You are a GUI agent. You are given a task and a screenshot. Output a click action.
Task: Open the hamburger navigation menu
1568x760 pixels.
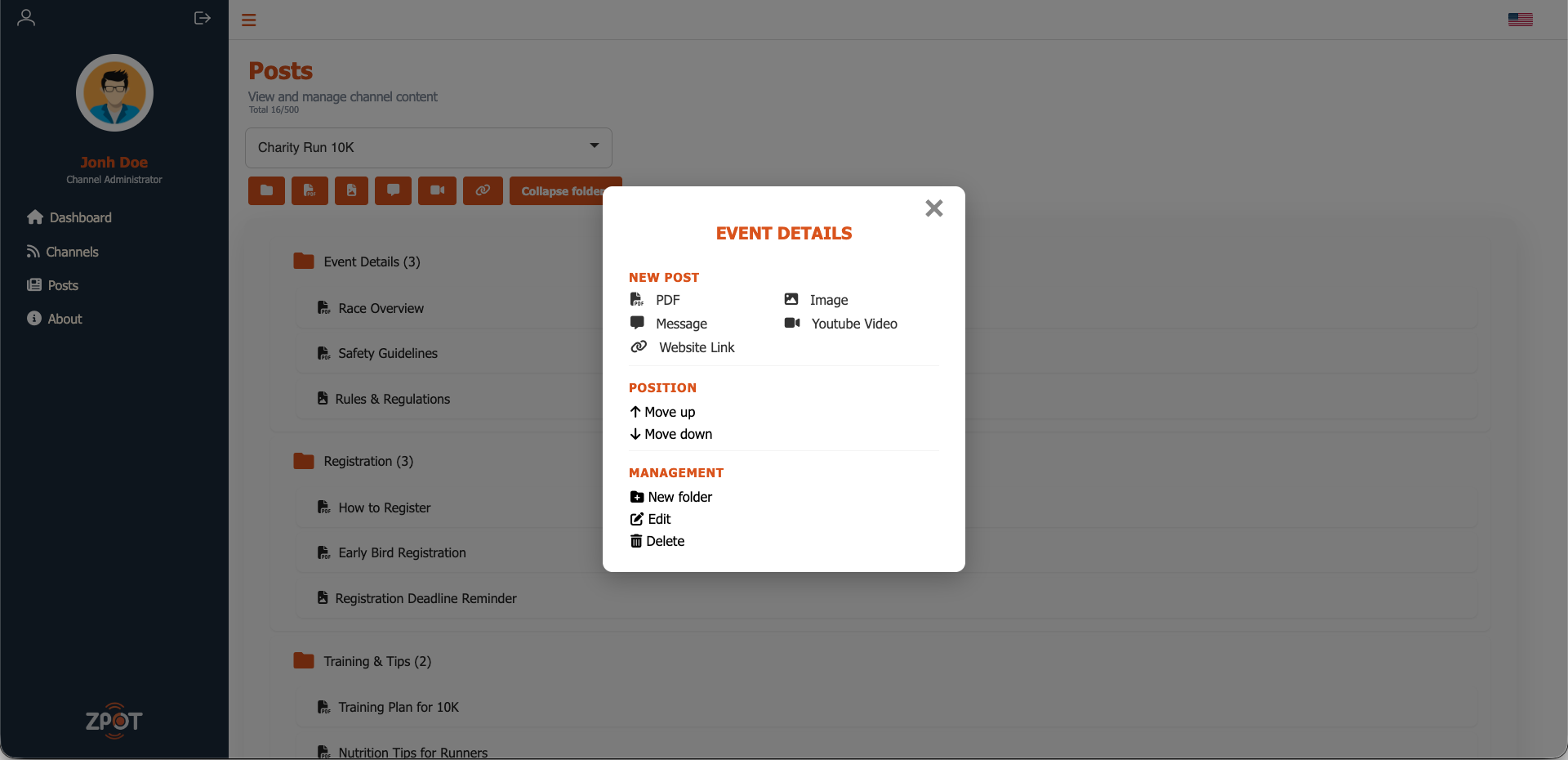click(x=248, y=20)
